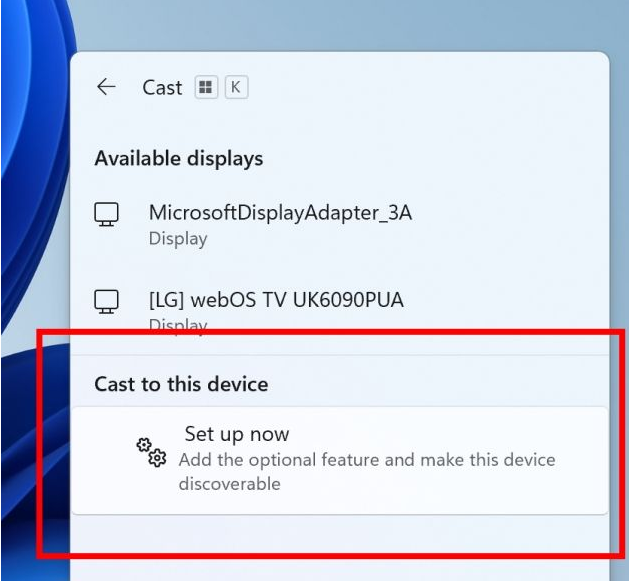Click the Cast to this device heading
Image resolution: width=629 pixels, height=581 pixels.
[181, 384]
